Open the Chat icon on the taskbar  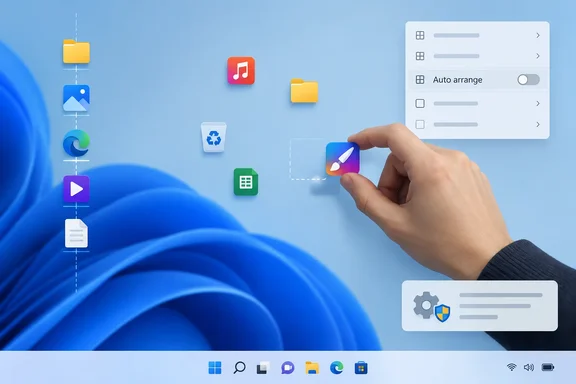coord(288,367)
